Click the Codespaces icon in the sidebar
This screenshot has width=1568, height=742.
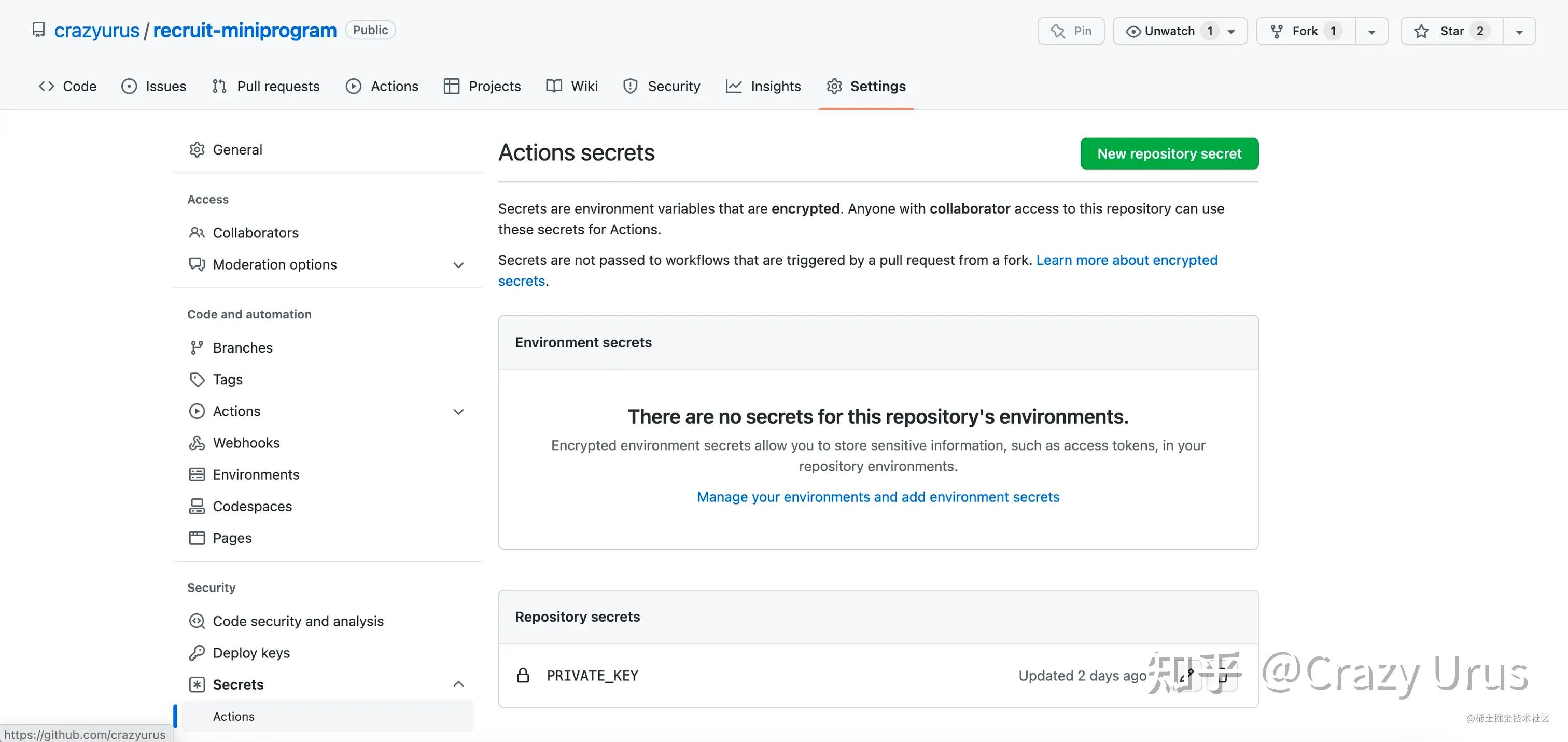[197, 506]
